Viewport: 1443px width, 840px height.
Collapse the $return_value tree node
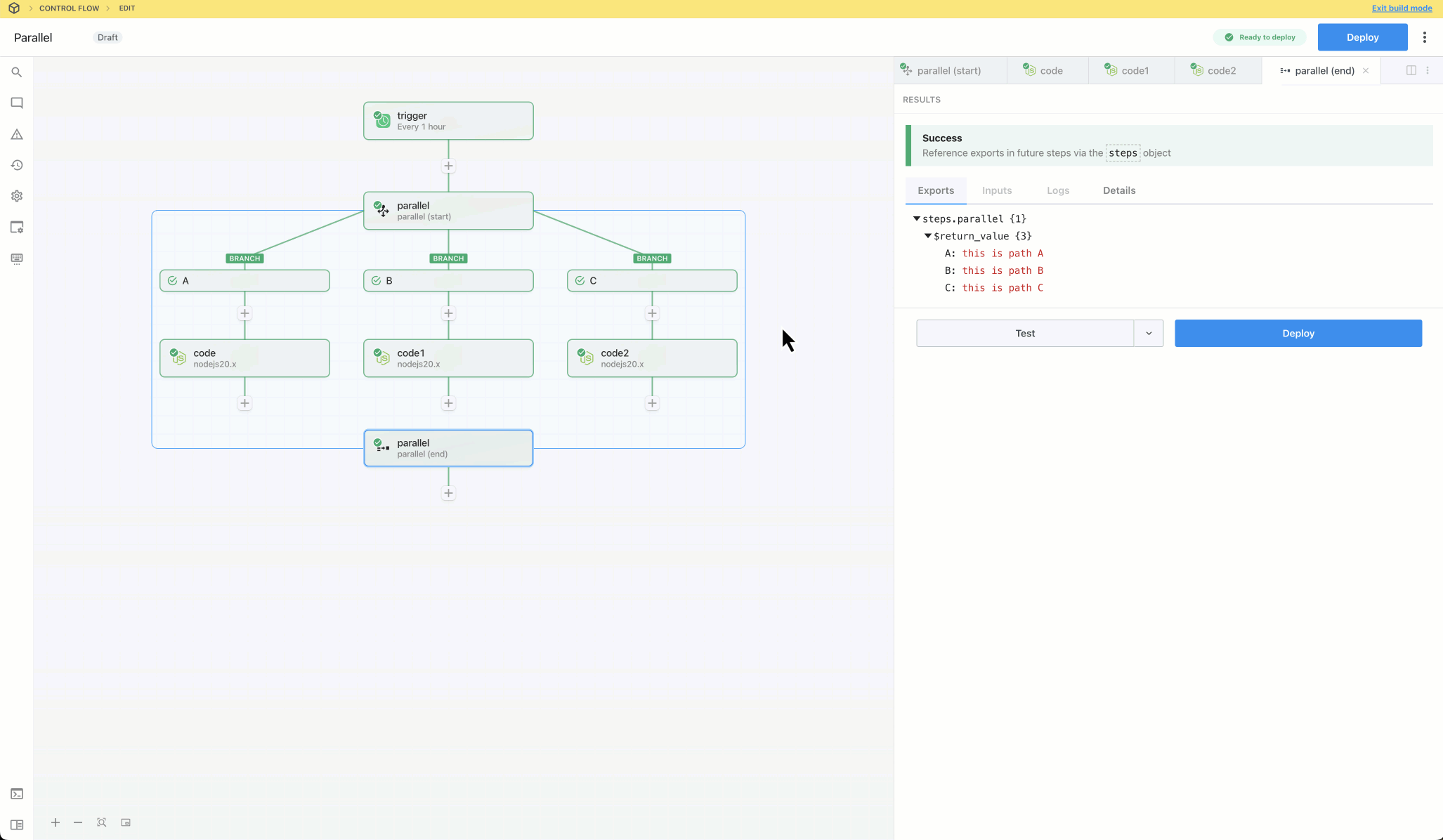928,236
